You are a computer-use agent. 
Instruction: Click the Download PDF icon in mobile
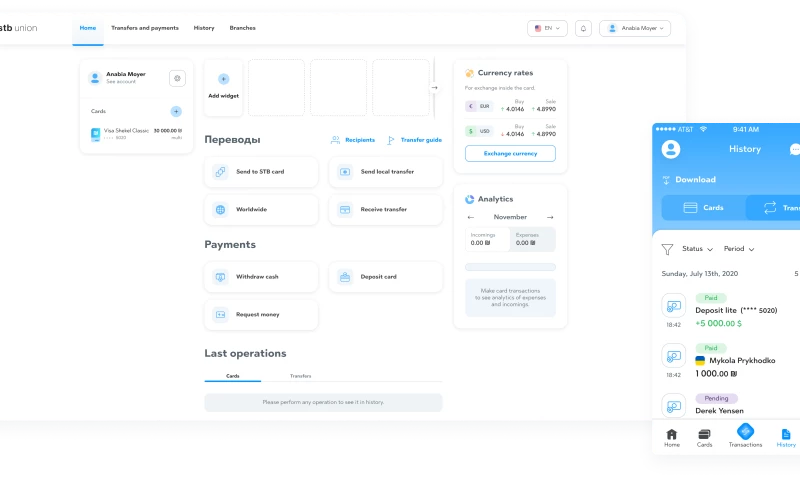pyautogui.click(x=666, y=180)
